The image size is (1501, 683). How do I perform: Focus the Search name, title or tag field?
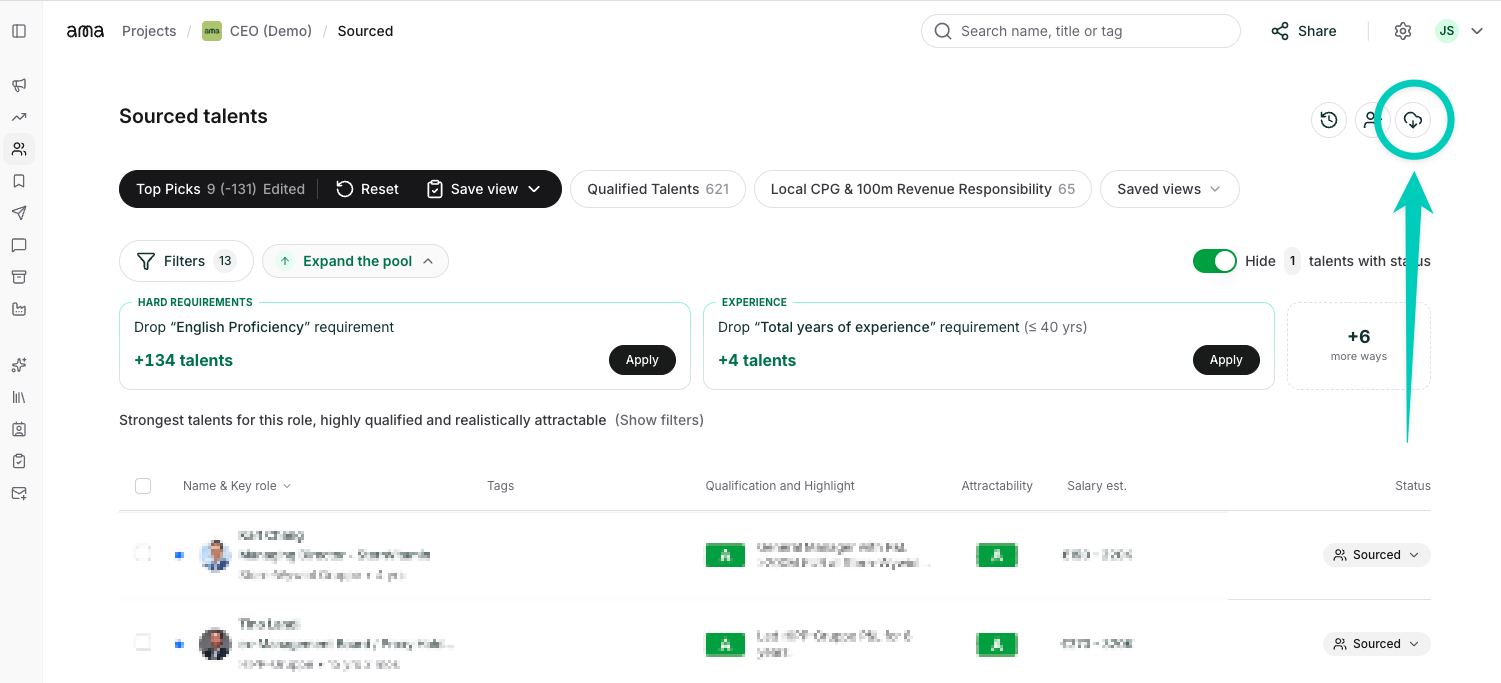[1081, 31]
